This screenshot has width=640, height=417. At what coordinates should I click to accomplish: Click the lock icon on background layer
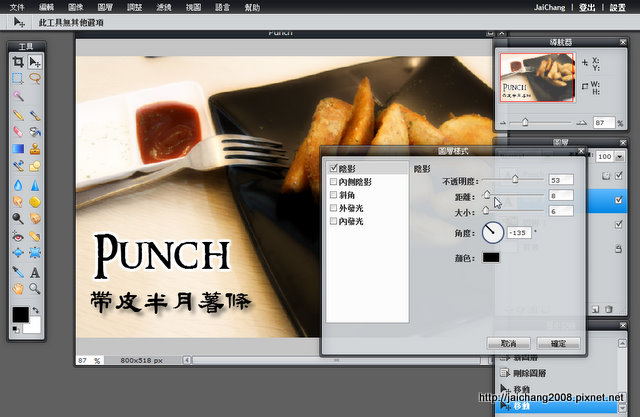point(619,248)
